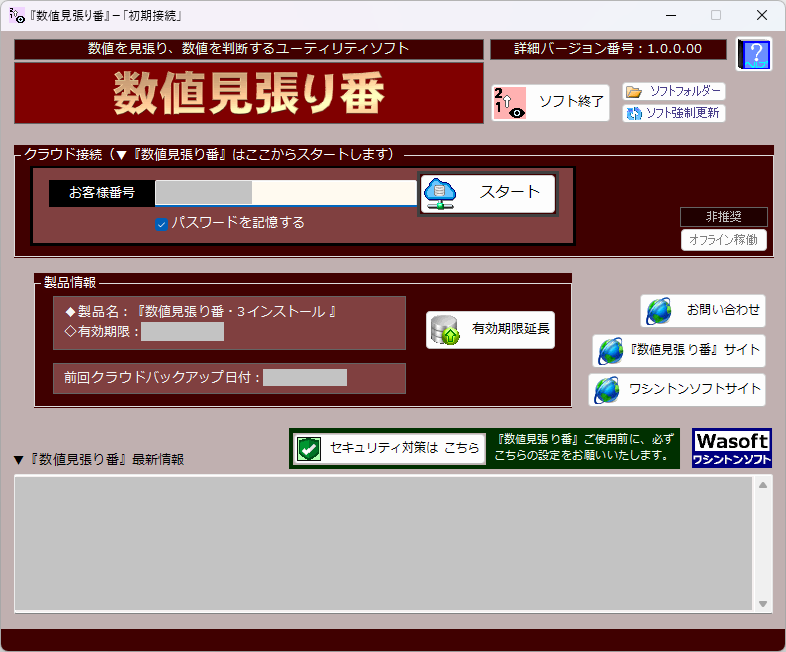Click 有効期限延長 extension button
This screenshot has width=786, height=652.
coord(490,329)
